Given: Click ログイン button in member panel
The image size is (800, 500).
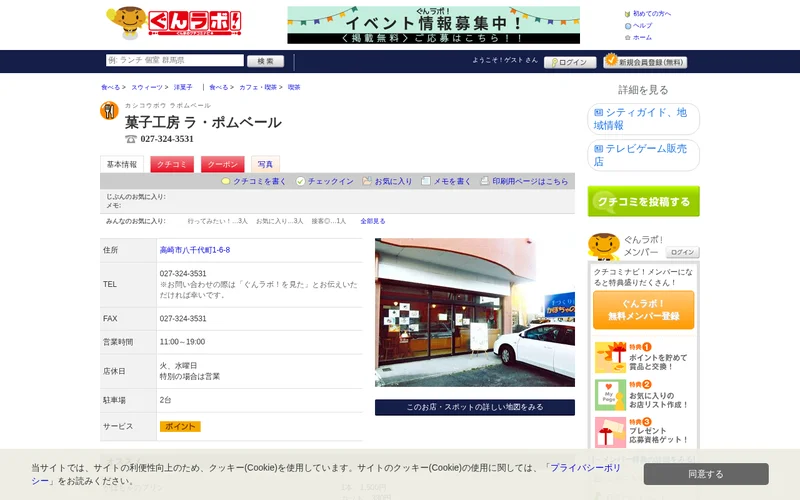Looking at the screenshot, I should coord(682,253).
